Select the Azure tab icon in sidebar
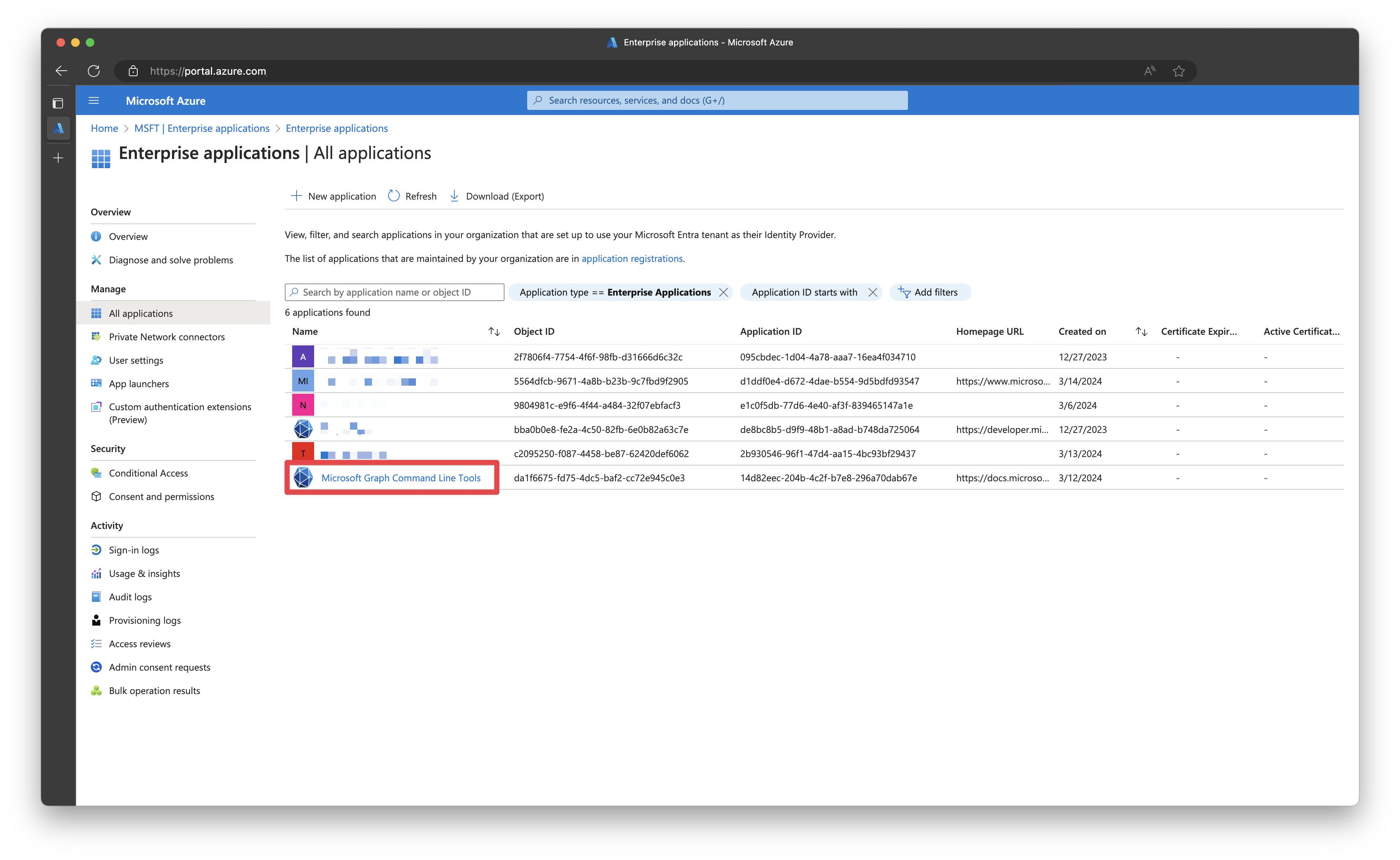1400x860 pixels. pyautogui.click(x=58, y=128)
